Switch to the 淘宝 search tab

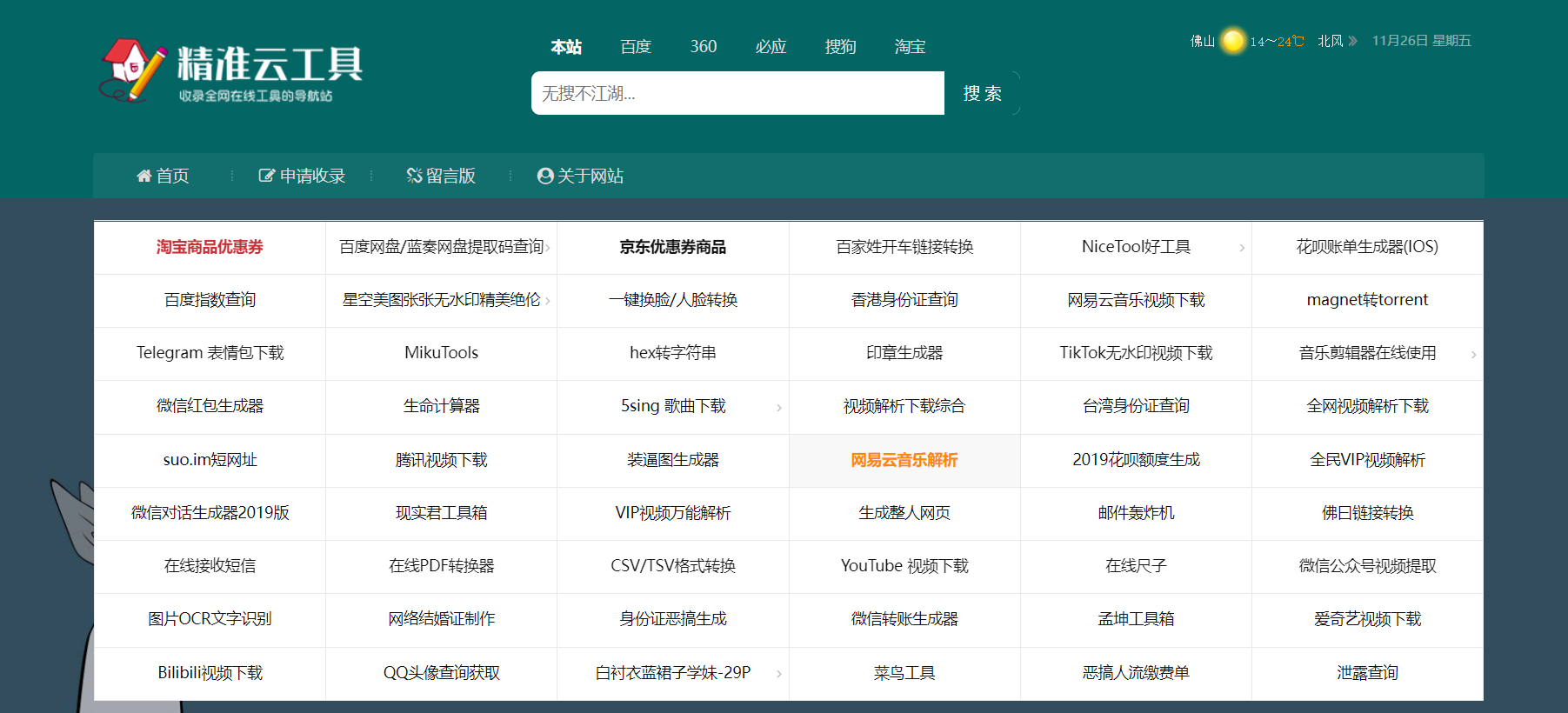(x=910, y=47)
